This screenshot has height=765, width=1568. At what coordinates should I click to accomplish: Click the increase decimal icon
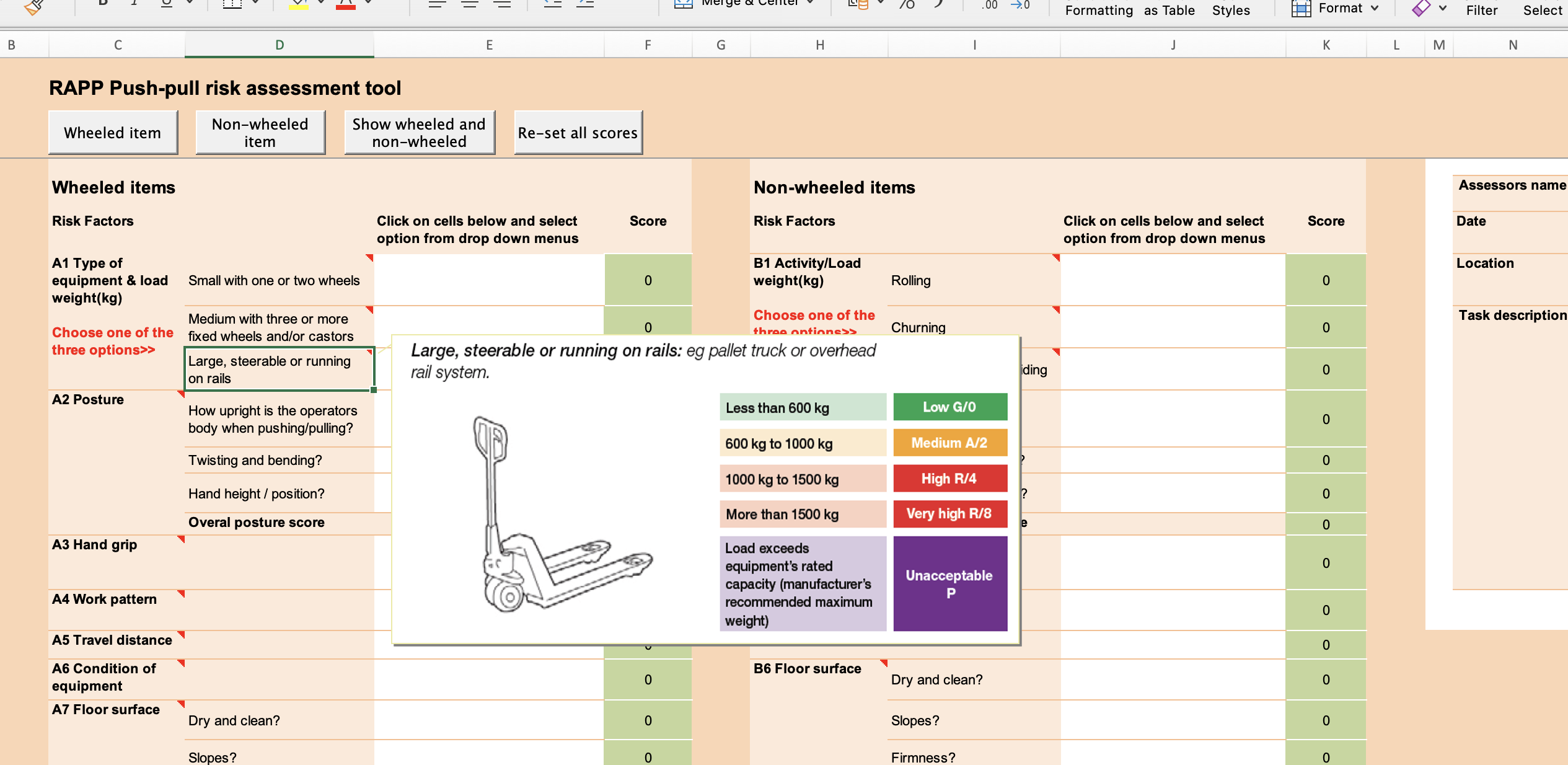click(x=990, y=5)
